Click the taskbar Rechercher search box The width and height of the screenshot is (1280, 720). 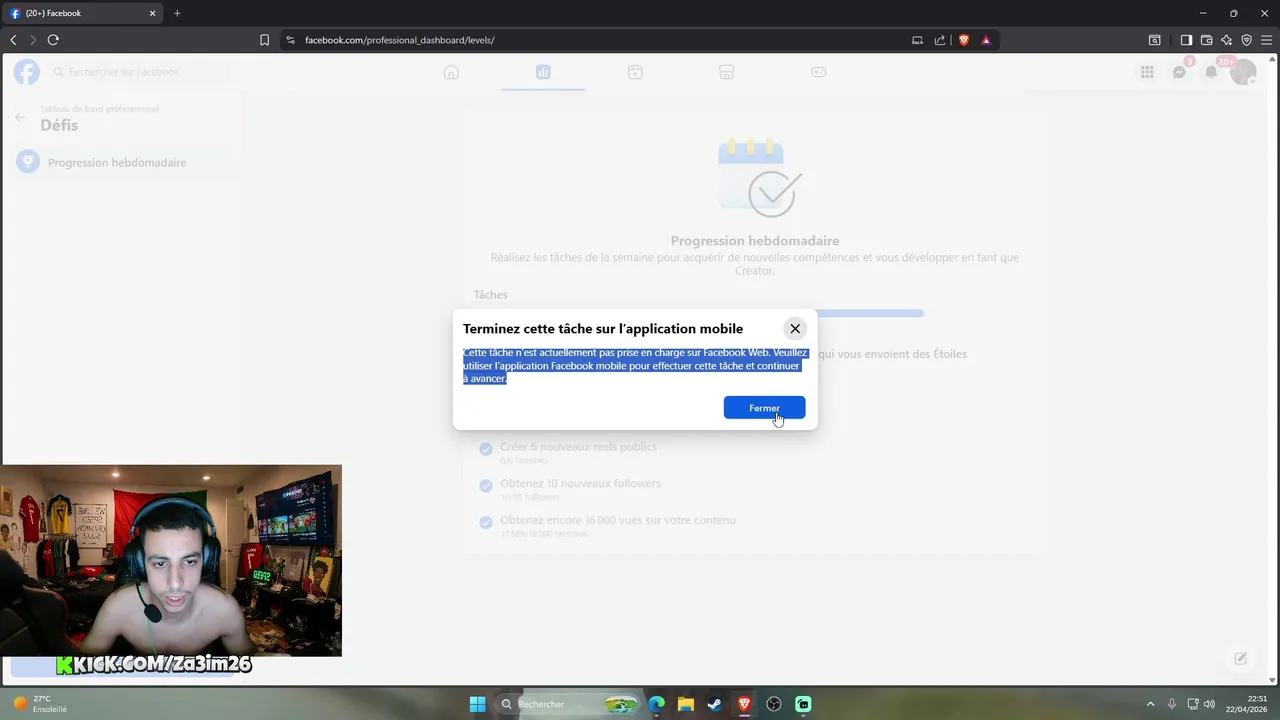click(569, 704)
